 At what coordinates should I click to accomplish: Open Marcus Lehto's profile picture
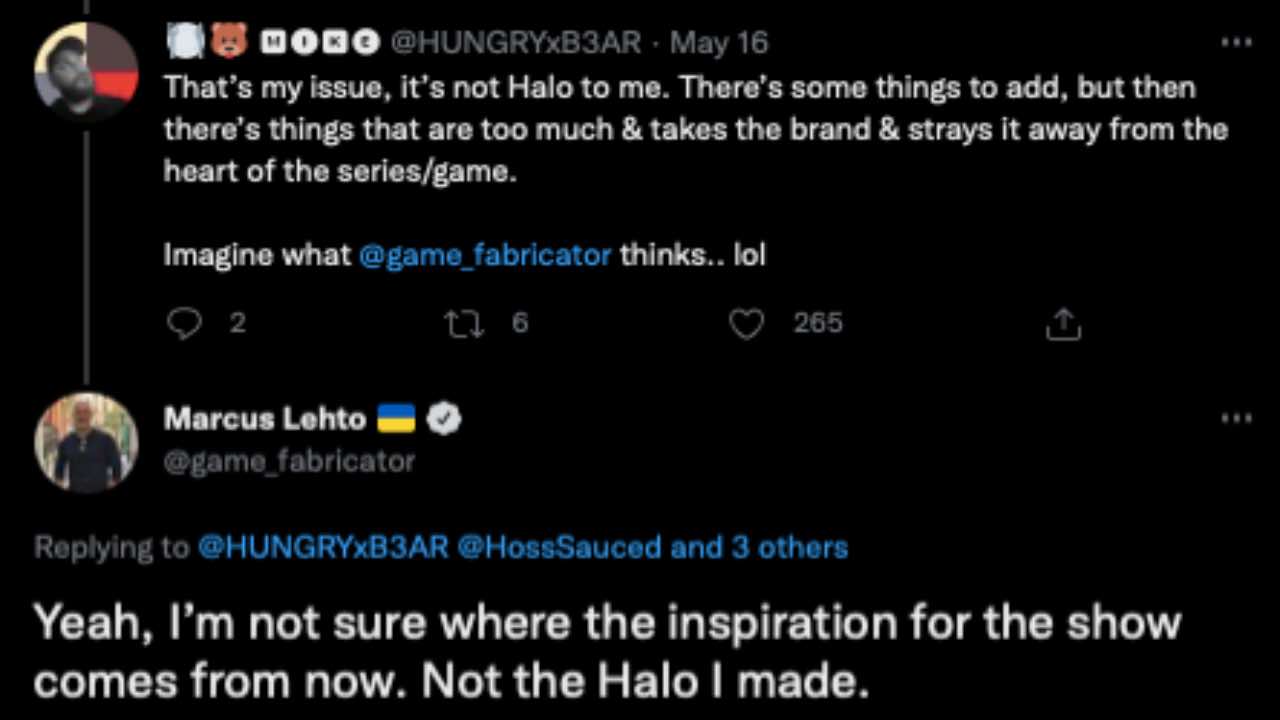coord(86,442)
